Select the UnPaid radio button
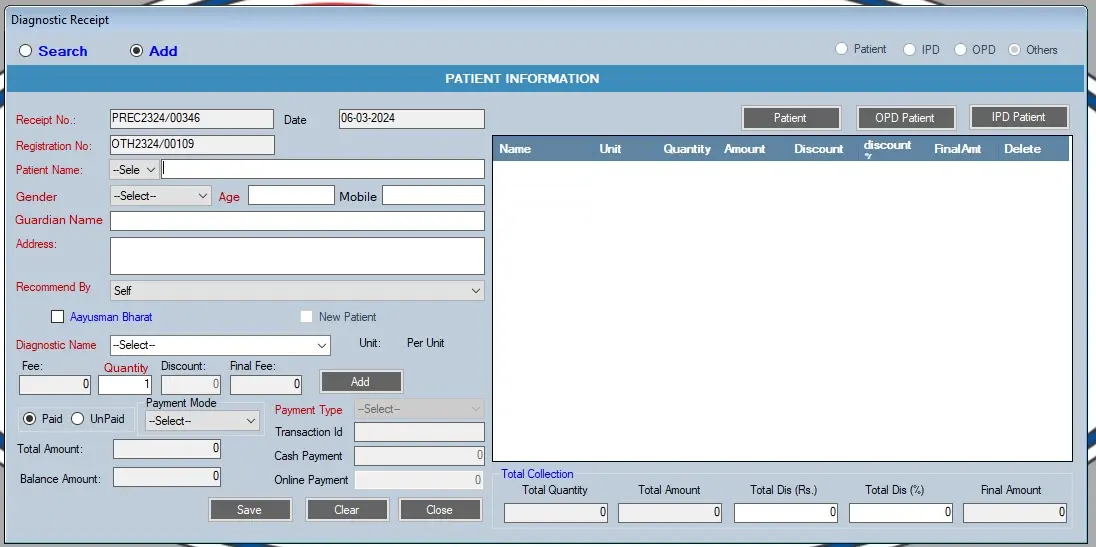Viewport: 1096px width, 547px height. pos(78,419)
